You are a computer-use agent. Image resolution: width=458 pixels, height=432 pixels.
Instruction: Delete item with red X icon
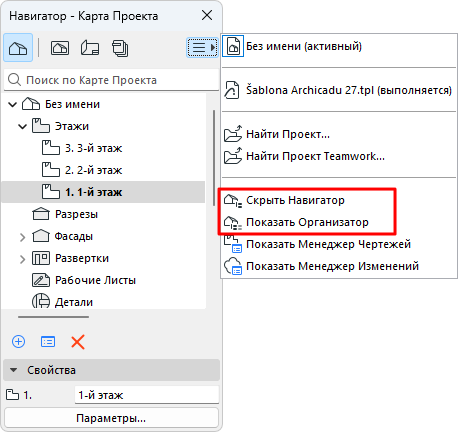click(x=78, y=342)
